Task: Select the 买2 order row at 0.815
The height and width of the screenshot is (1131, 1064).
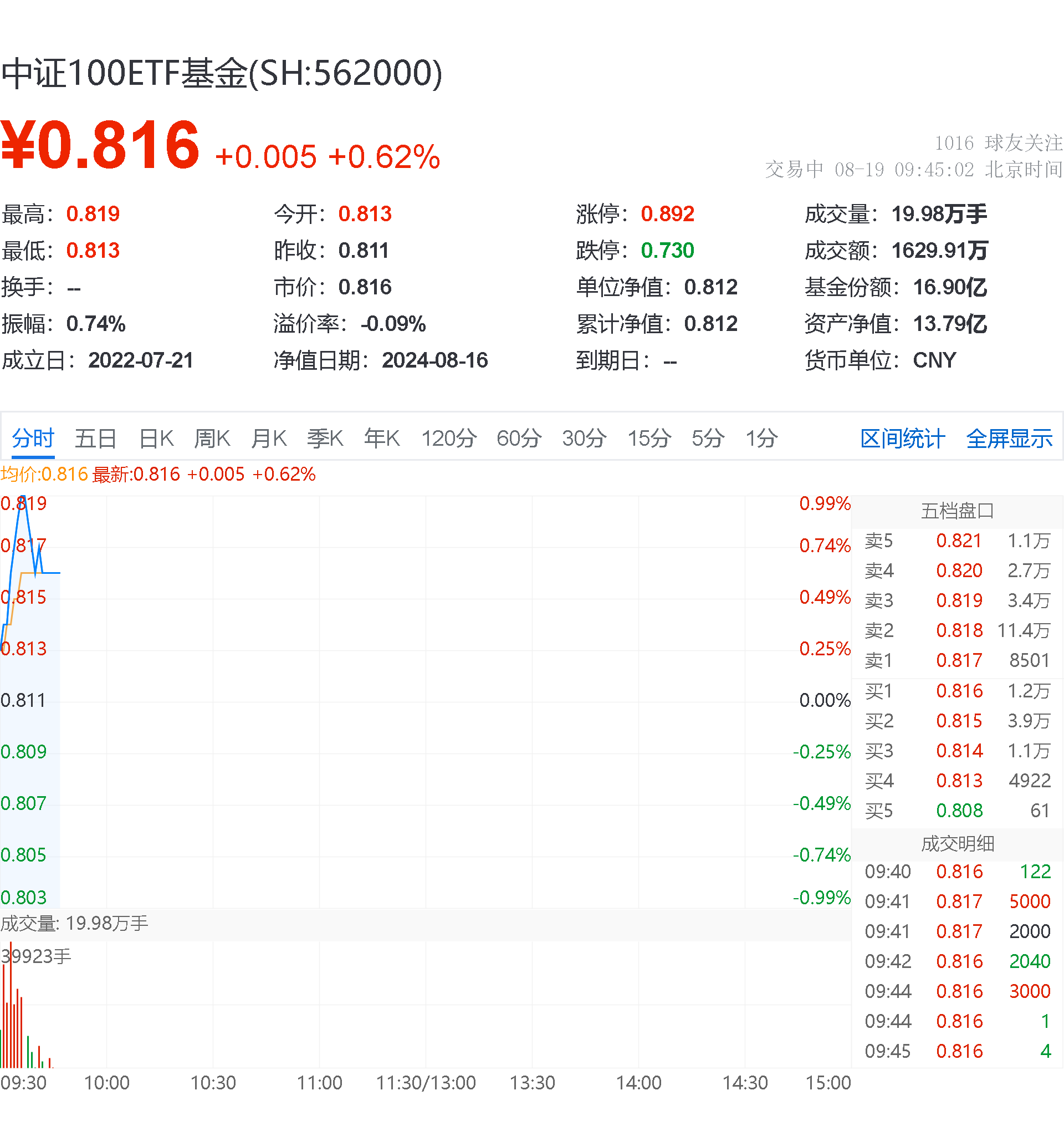Action: [958, 721]
